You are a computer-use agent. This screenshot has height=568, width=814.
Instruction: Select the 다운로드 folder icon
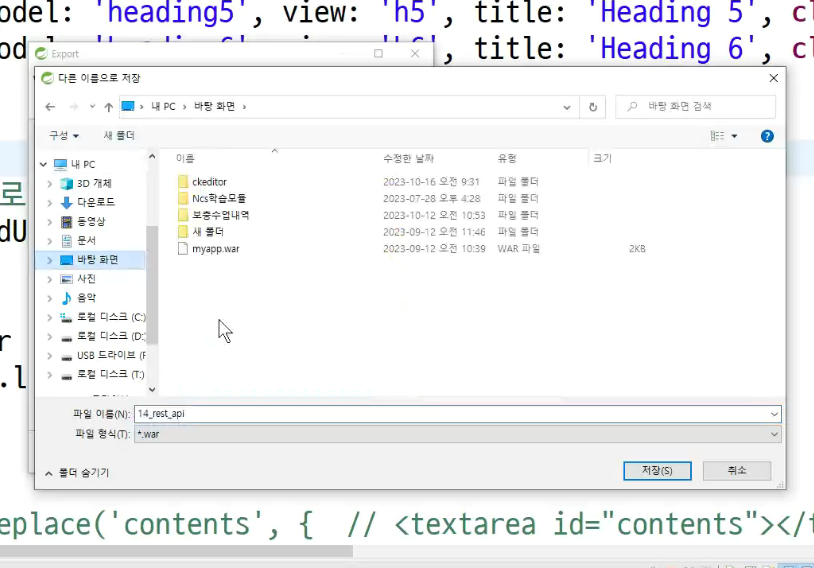(x=66, y=202)
